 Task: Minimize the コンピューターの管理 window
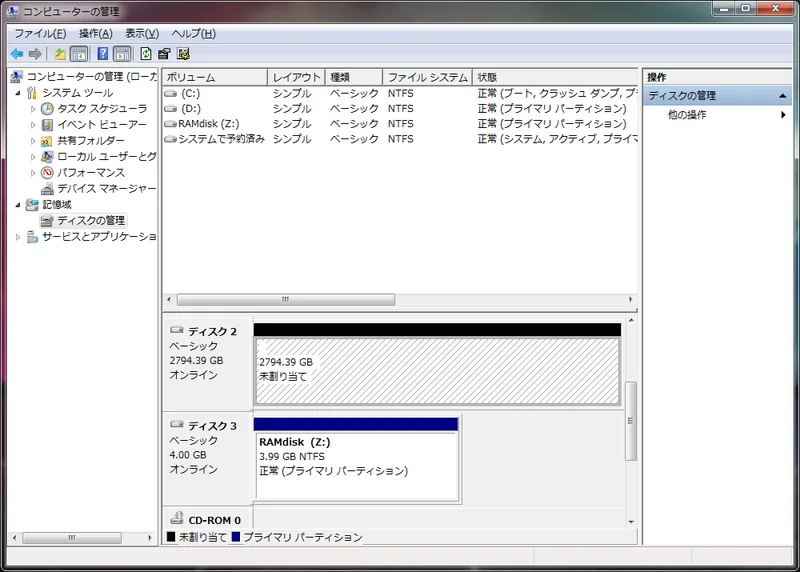(x=723, y=9)
